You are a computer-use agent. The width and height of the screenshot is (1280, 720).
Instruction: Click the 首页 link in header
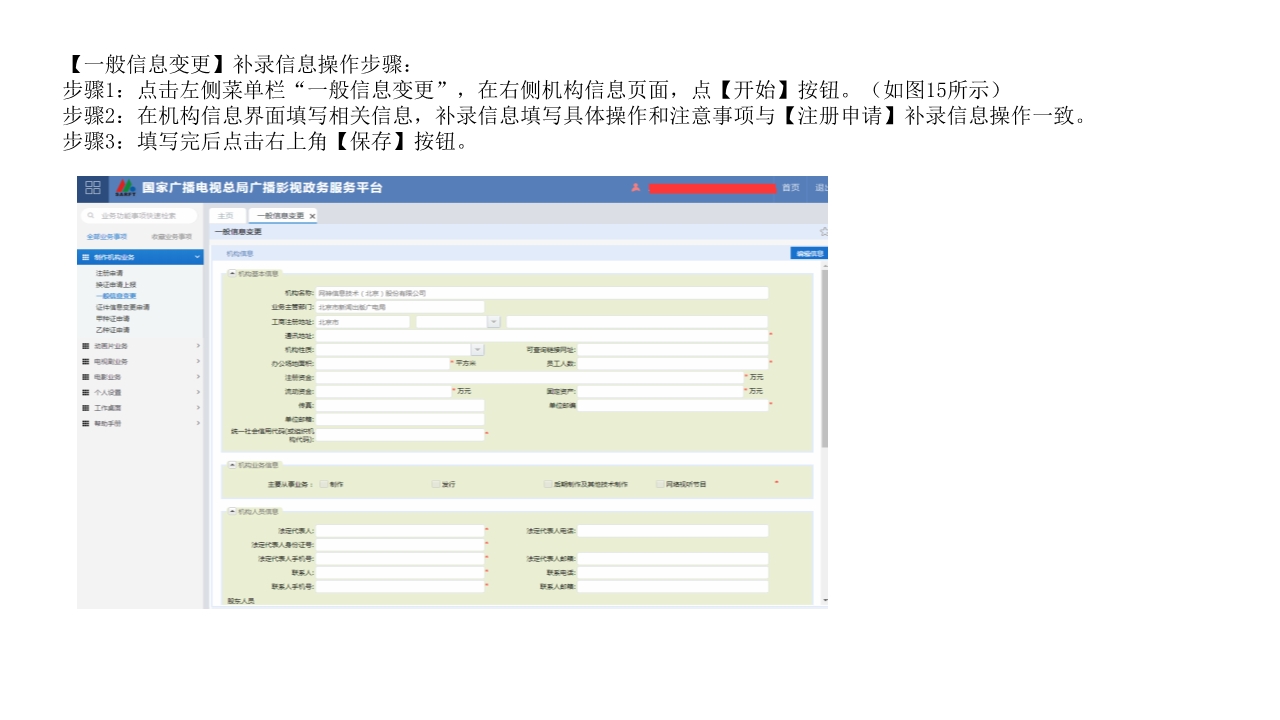(x=790, y=188)
